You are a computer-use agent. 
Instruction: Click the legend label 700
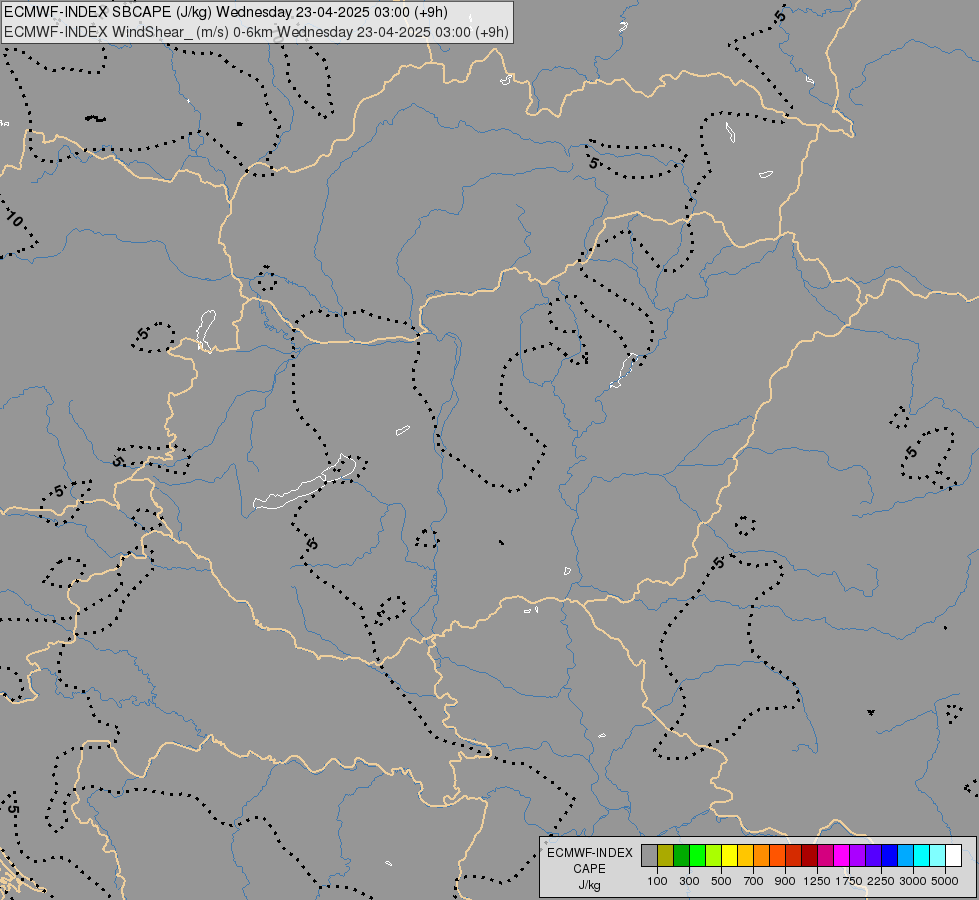pos(754,881)
